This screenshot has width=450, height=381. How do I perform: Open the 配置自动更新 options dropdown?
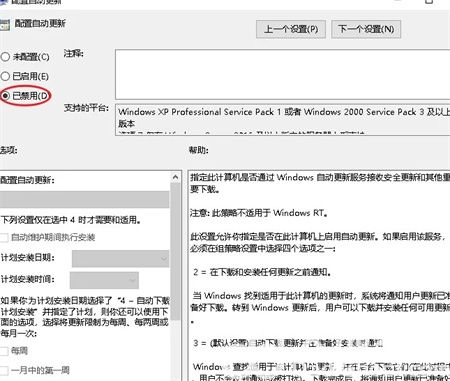pyautogui.click(x=84, y=199)
